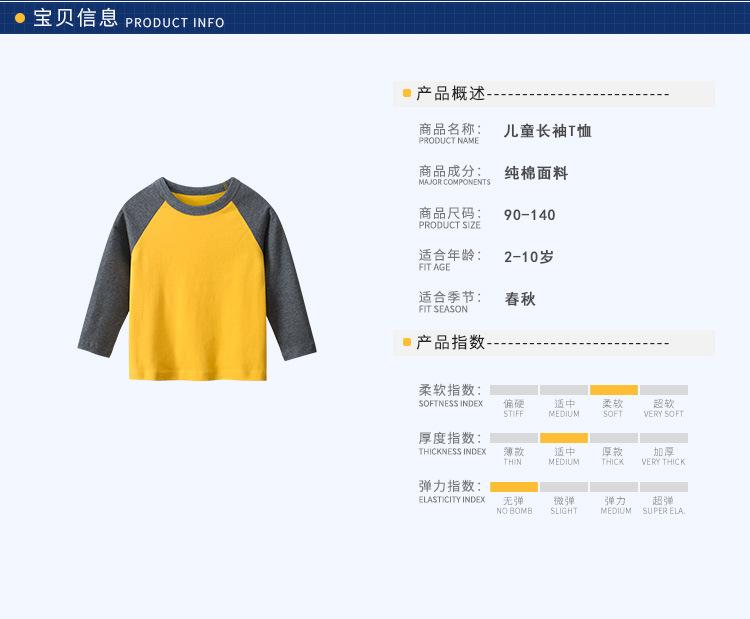This screenshot has height=619, width=750.
Task: Click the orange bullet next to 产品指数
Action: coord(407,342)
